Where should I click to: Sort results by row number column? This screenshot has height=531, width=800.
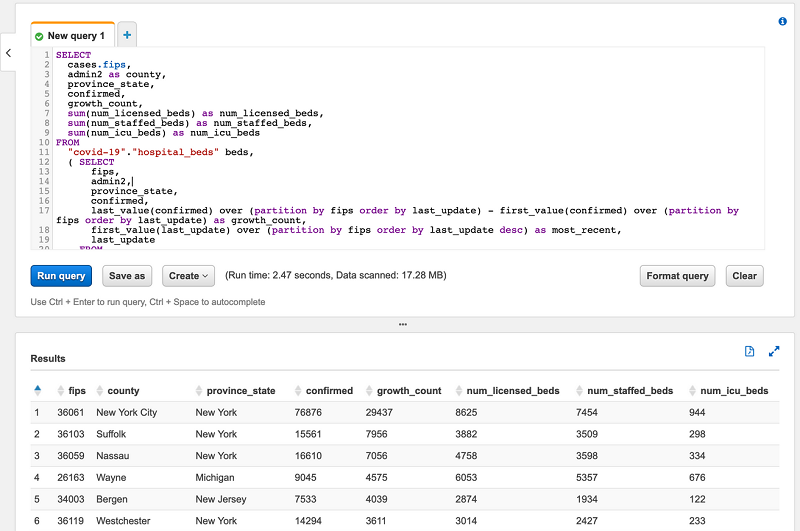38,390
